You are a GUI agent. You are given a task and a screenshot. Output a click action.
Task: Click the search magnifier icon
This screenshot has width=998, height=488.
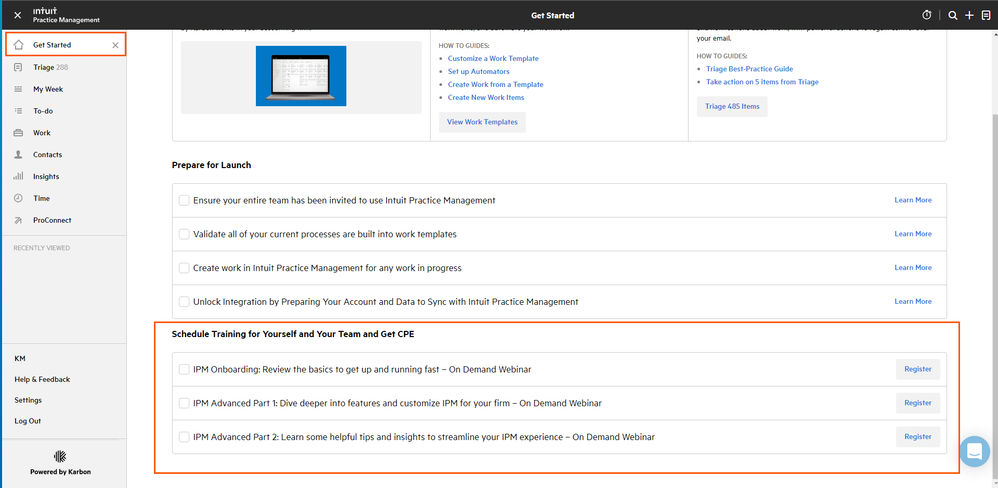point(953,16)
